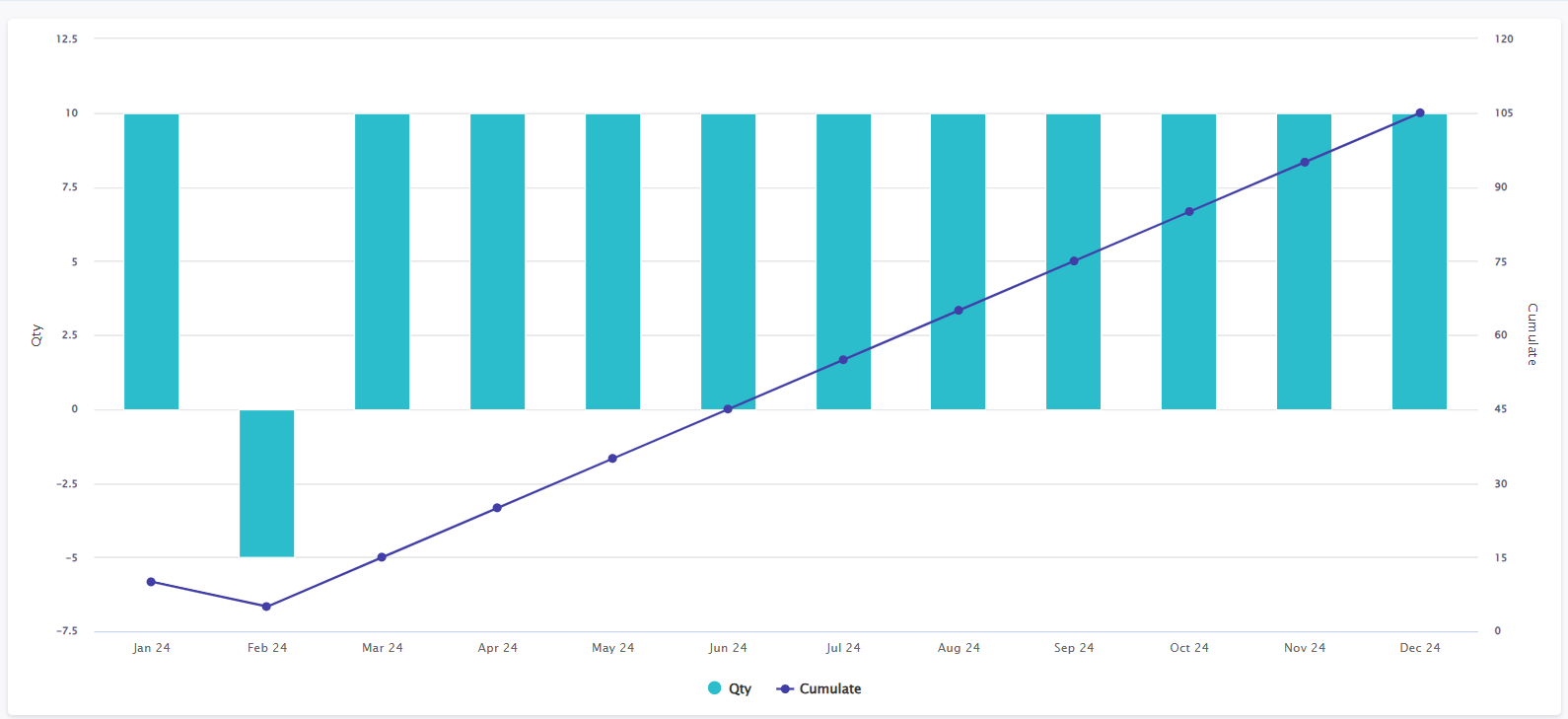Select the Cumulate data point for Feb 24
1568x719 pixels.
point(266,607)
